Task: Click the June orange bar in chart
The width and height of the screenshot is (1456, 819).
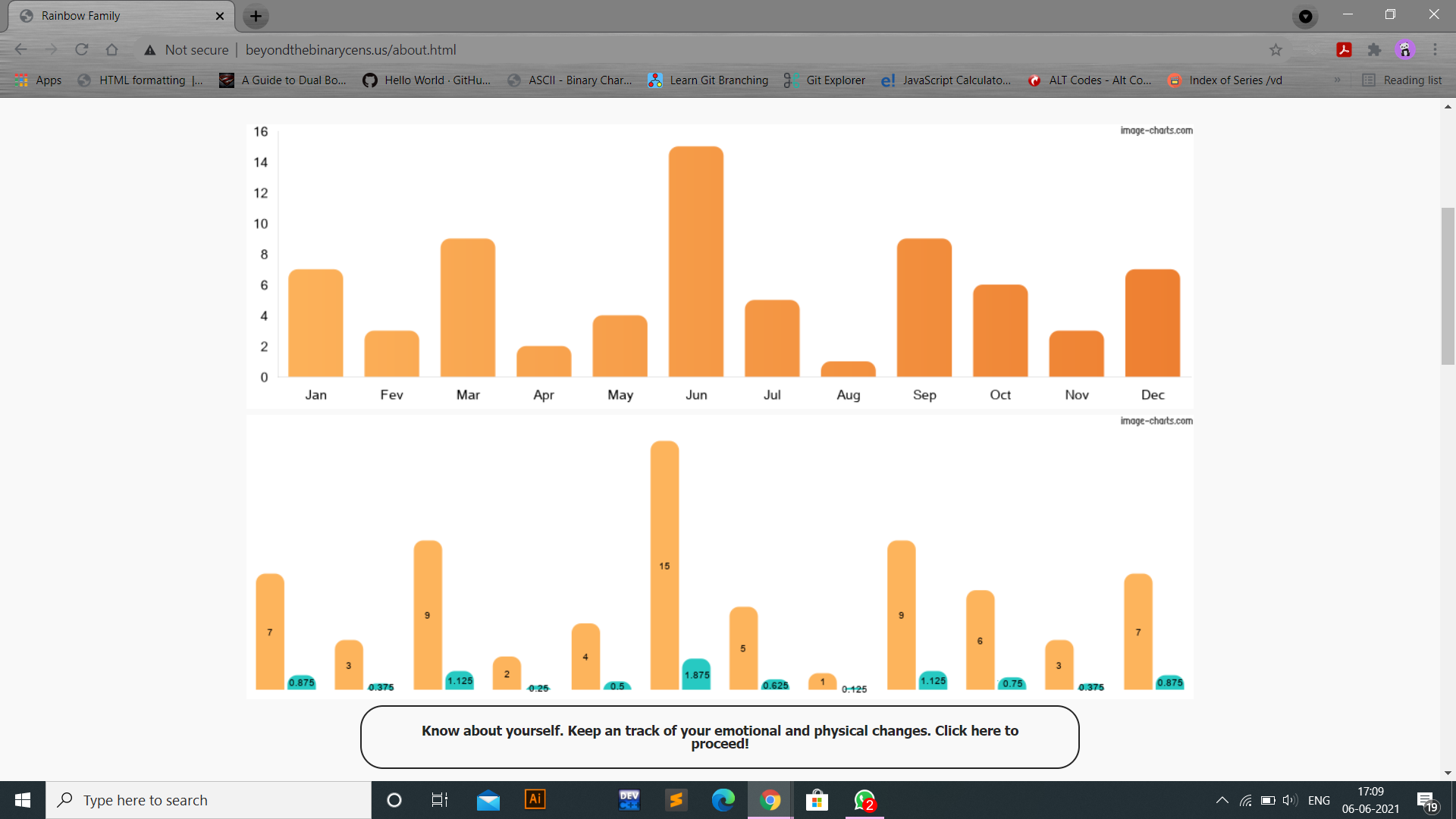Action: point(695,262)
